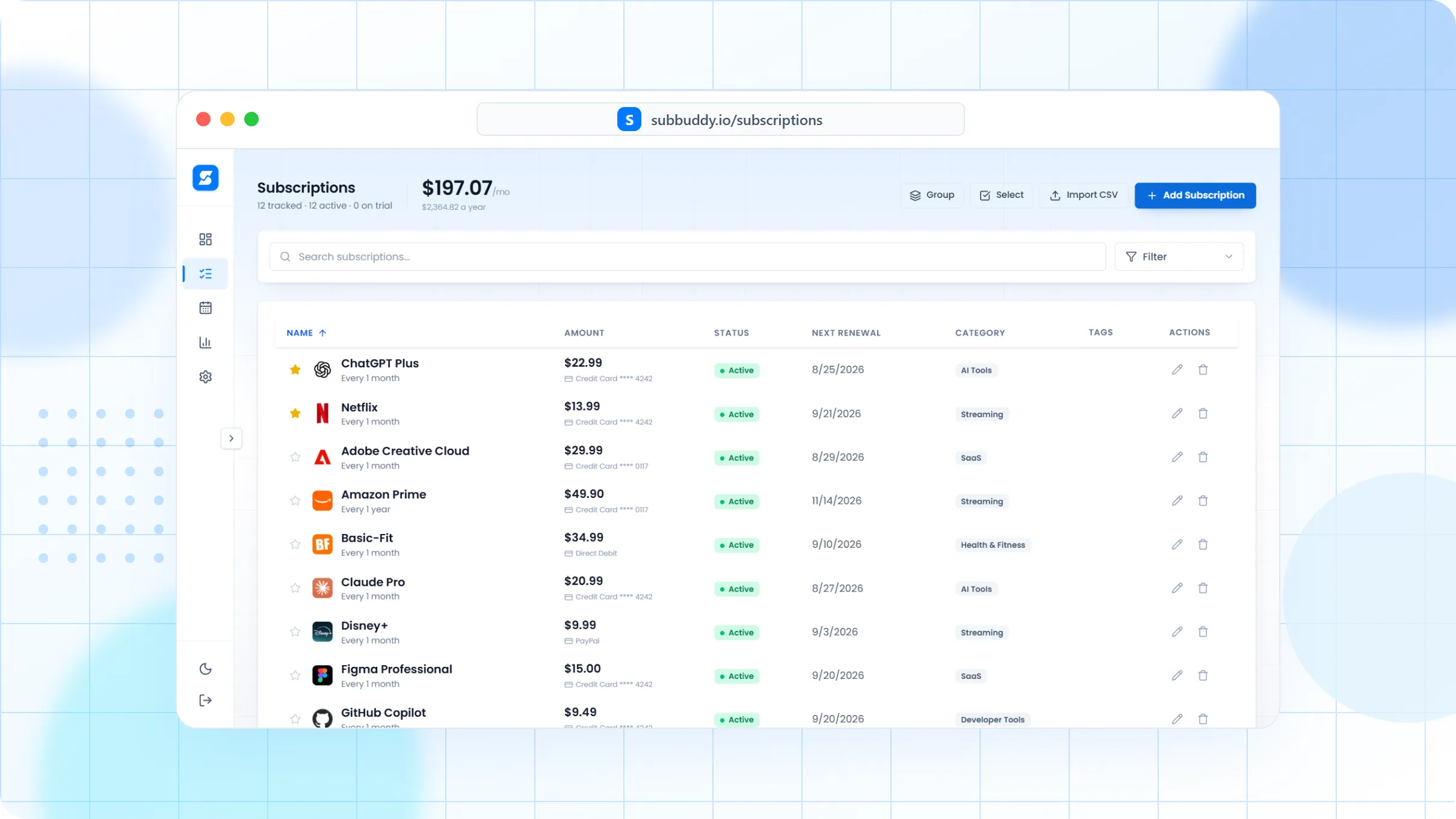Click Add Subscription button

[1195, 195]
